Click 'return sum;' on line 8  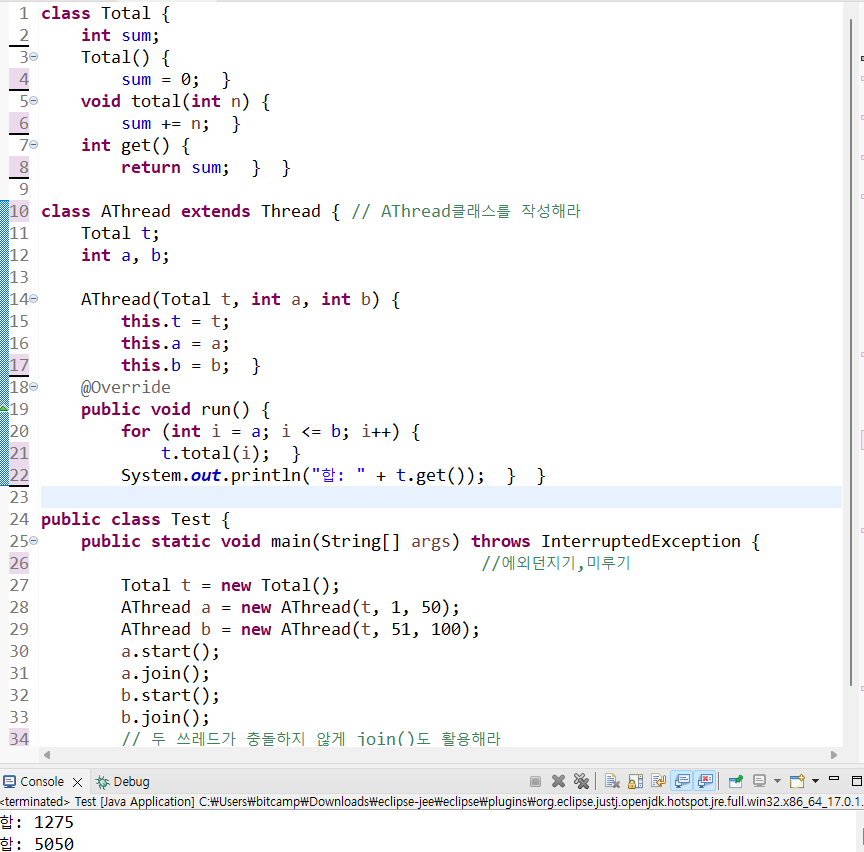coord(175,168)
